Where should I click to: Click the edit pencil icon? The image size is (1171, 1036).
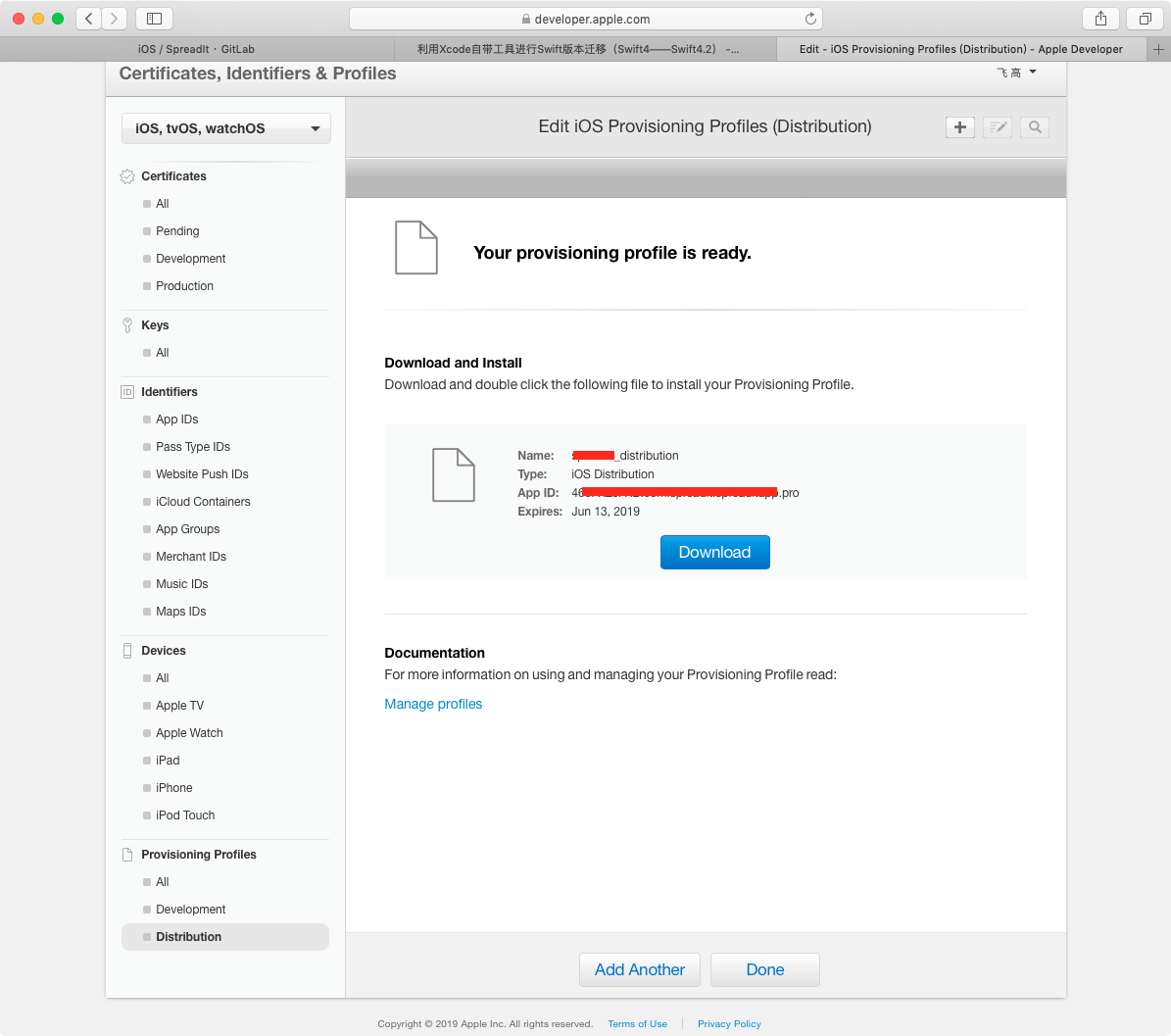click(x=997, y=127)
